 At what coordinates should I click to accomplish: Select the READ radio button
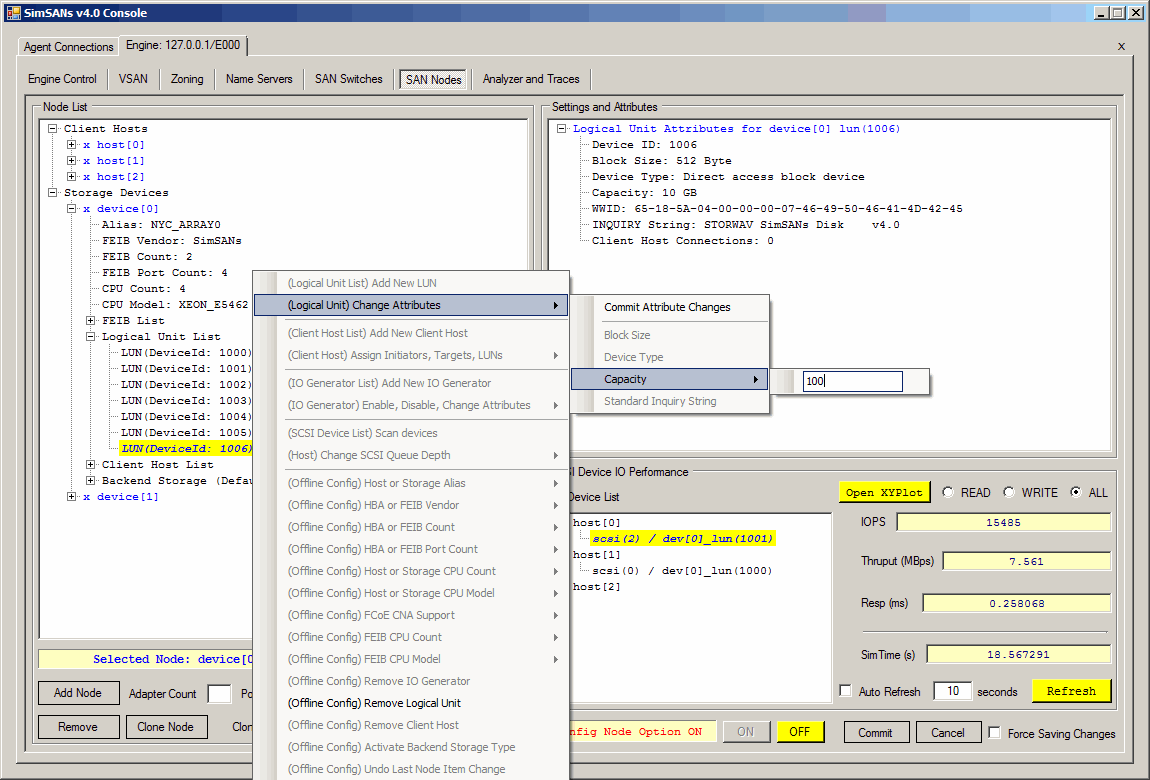pos(947,492)
